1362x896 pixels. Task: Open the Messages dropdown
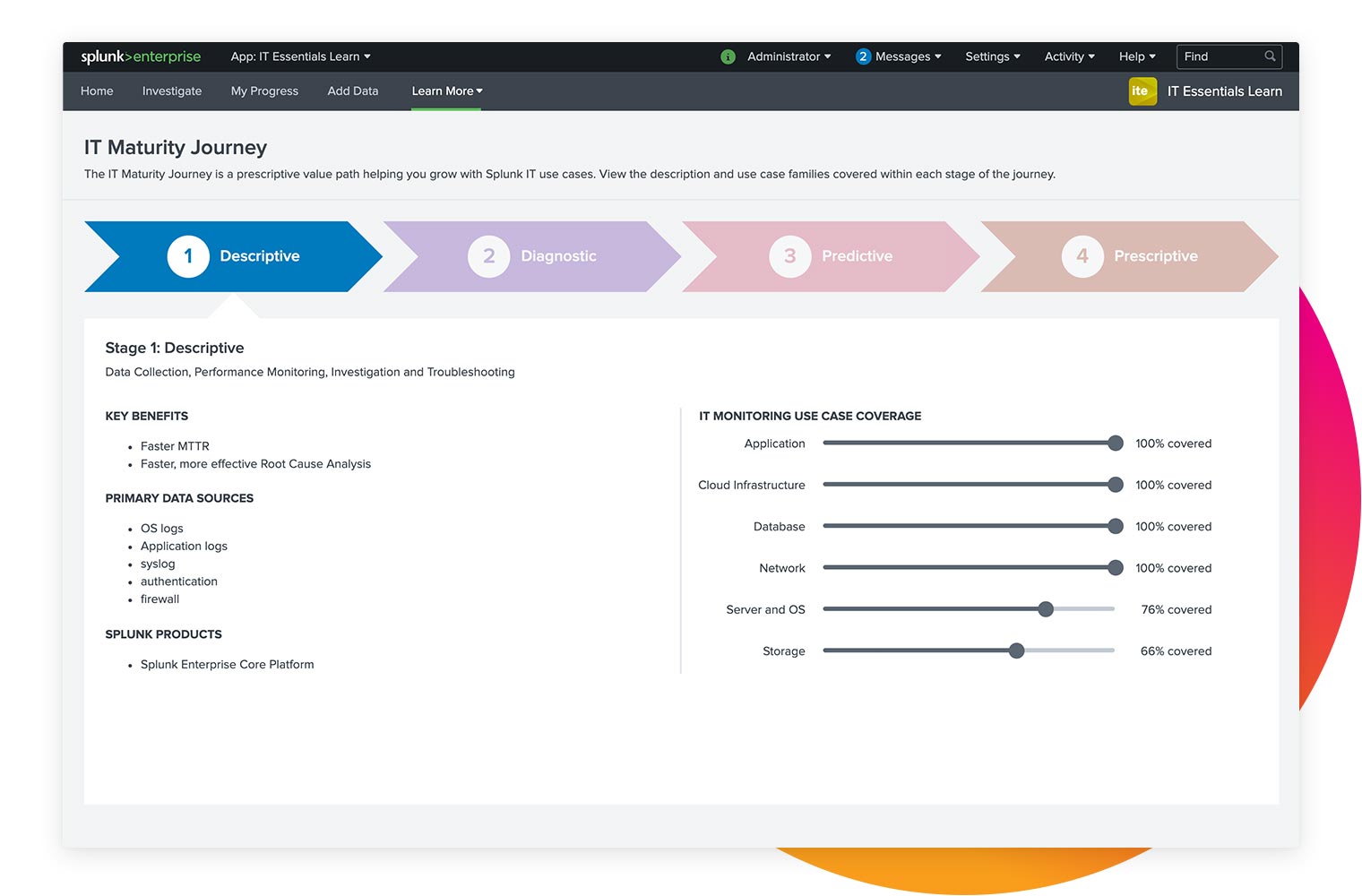pyautogui.click(x=908, y=56)
